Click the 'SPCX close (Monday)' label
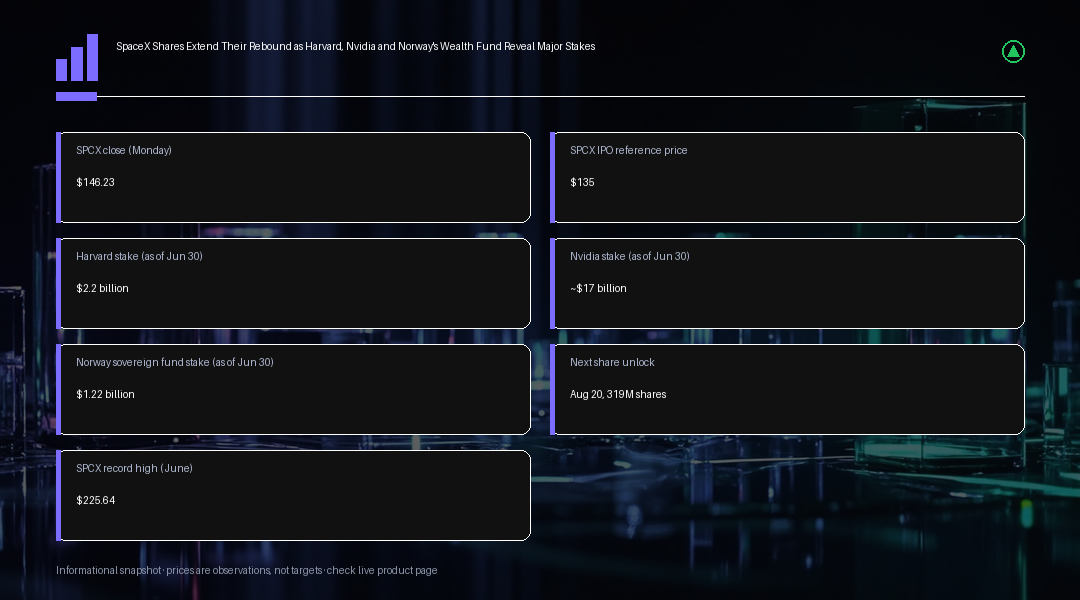The width and height of the screenshot is (1080, 600). tap(124, 150)
